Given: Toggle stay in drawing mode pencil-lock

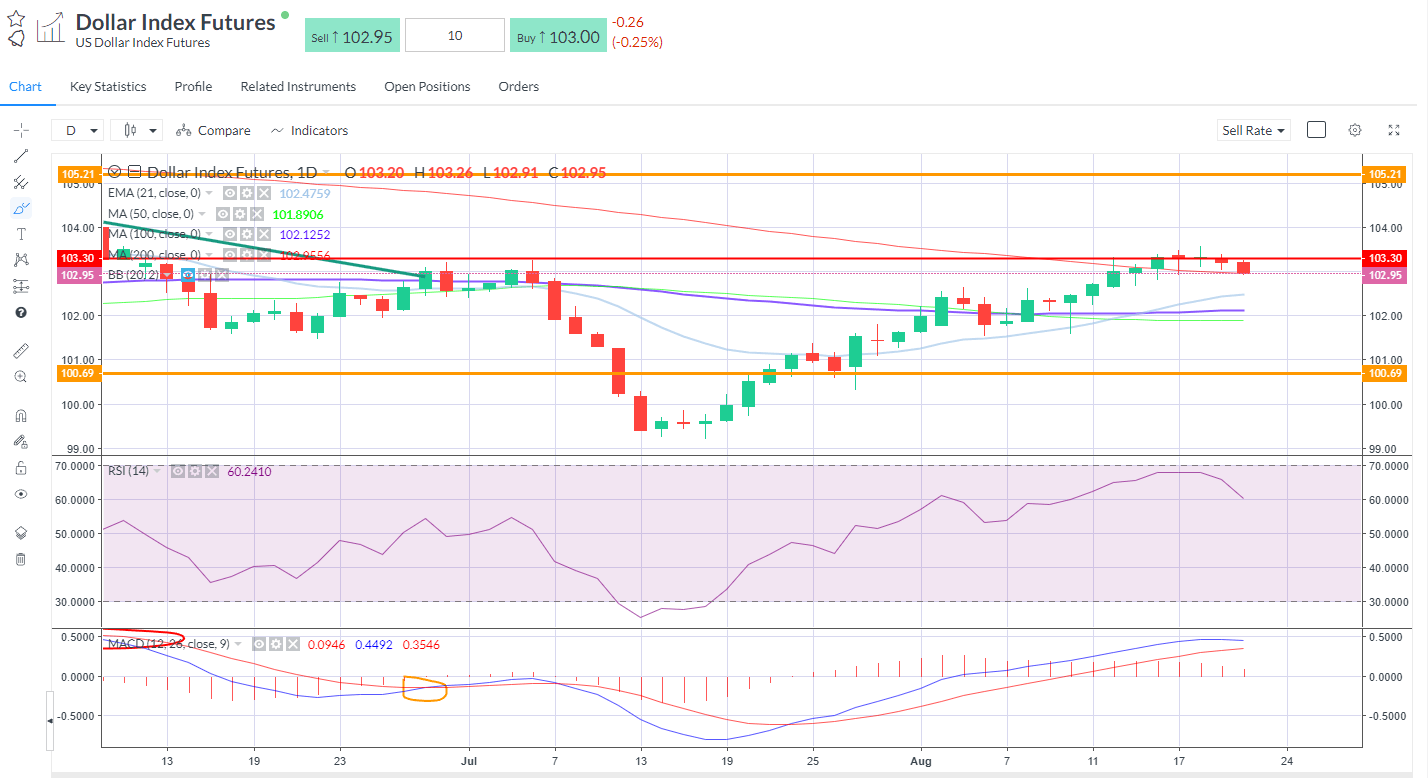Looking at the screenshot, I should click(20, 442).
